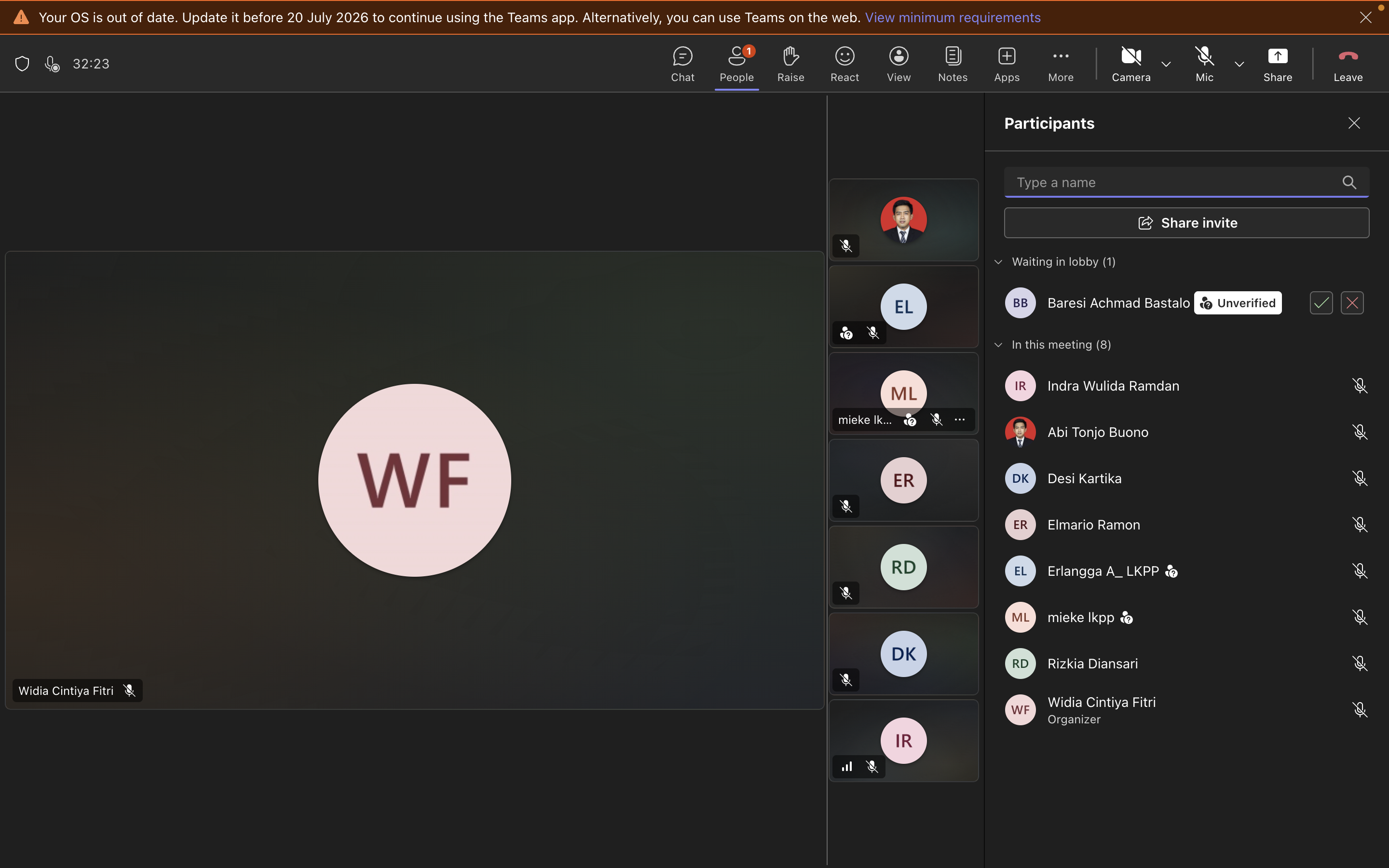Select Elmario Ramon in participant list
This screenshot has height=868, width=1389.
tap(1186, 524)
